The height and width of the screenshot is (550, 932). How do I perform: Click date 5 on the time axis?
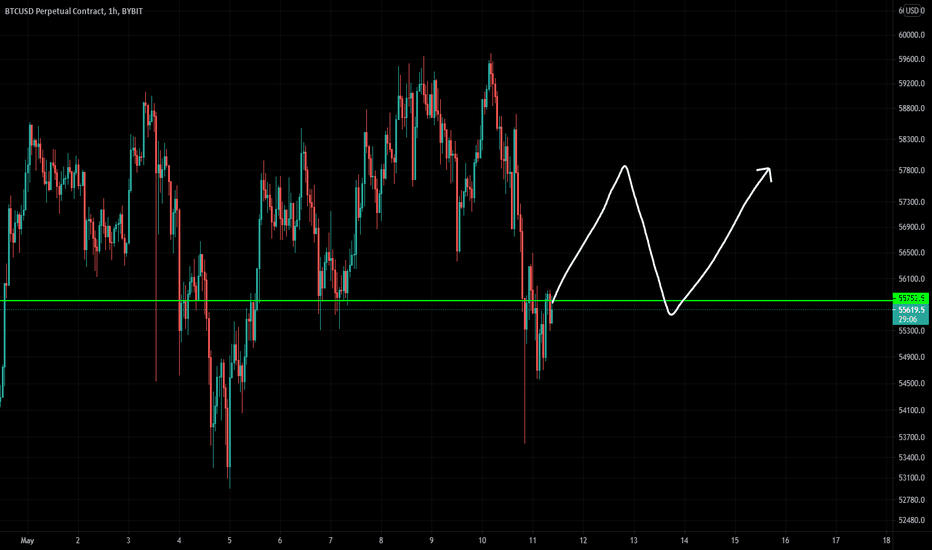[229, 540]
